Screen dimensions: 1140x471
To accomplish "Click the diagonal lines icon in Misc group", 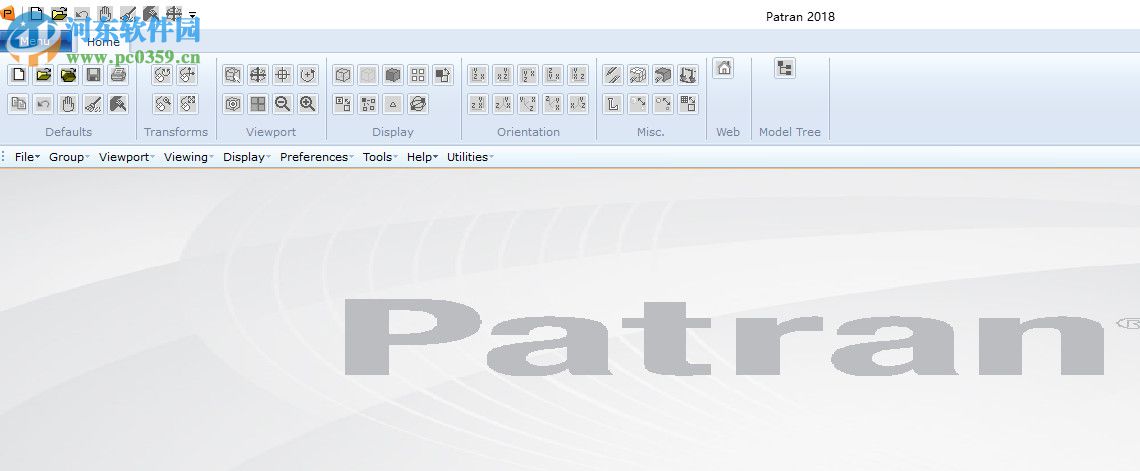I will pyautogui.click(x=613, y=75).
